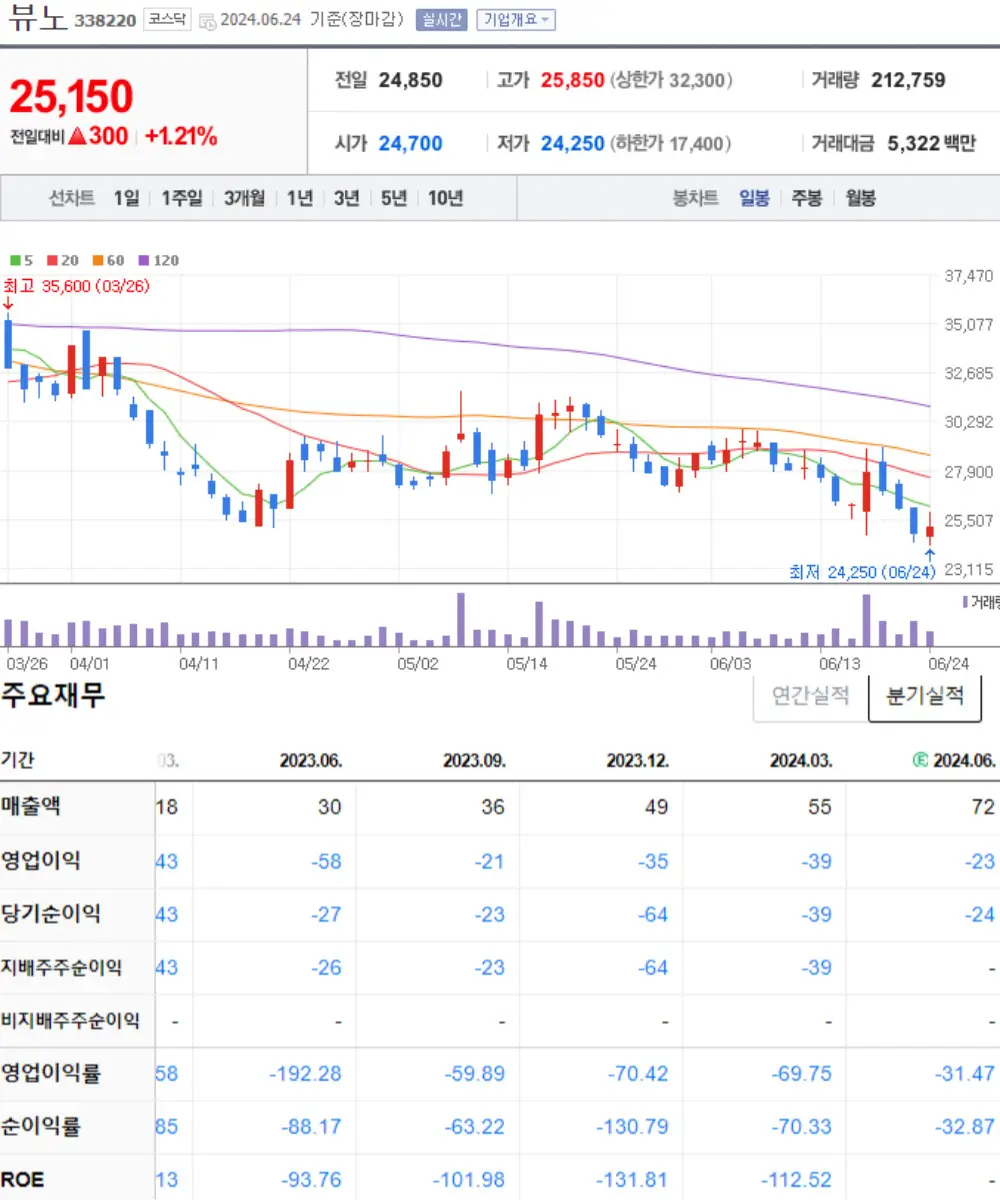Select the 1주일 line chart period
This screenshot has height=1200, width=1000.
click(x=182, y=198)
